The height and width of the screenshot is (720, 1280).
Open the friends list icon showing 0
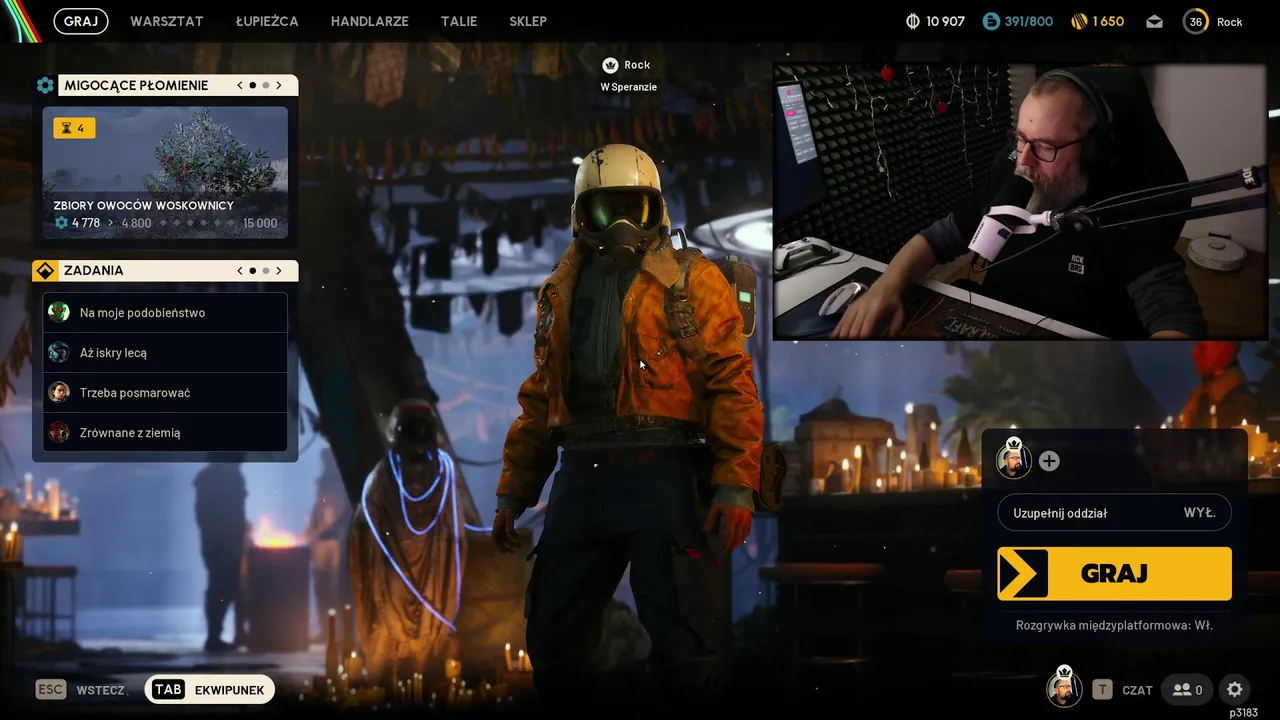(x=1188, y=690)
